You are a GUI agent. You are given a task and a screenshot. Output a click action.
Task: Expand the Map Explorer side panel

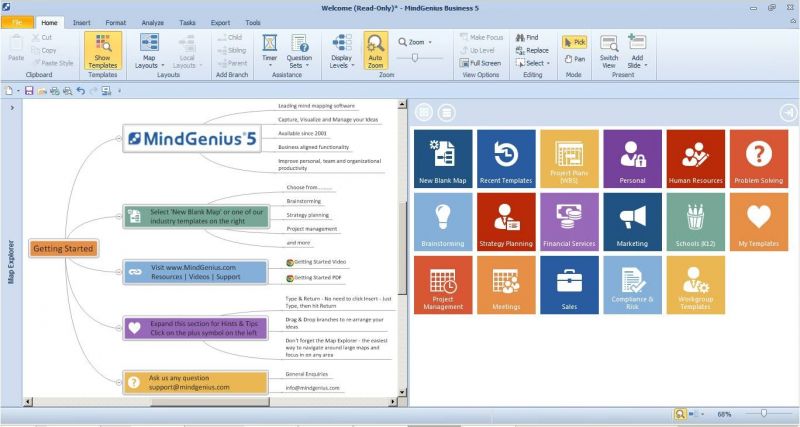coord(12,108)
